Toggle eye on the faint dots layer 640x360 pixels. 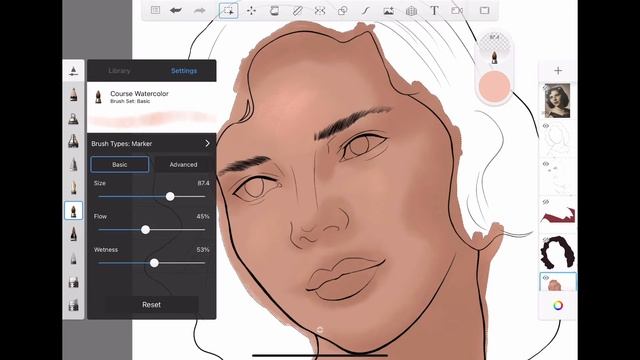click(x=546, y=164)
